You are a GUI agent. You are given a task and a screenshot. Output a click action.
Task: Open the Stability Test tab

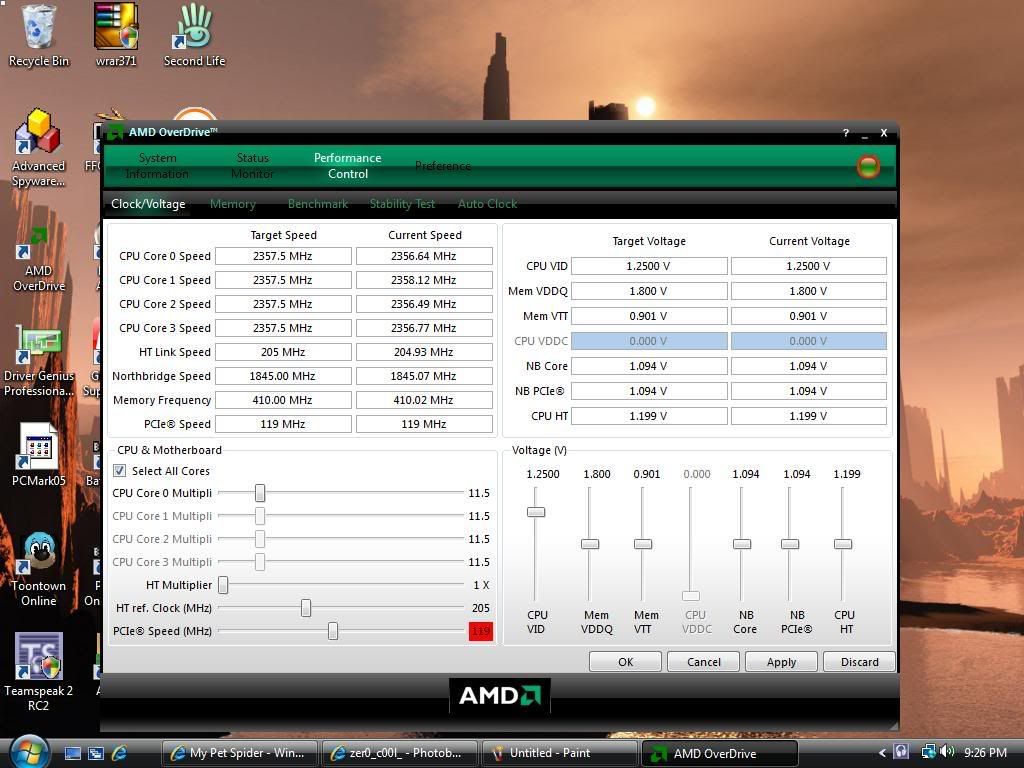[402, 204]
